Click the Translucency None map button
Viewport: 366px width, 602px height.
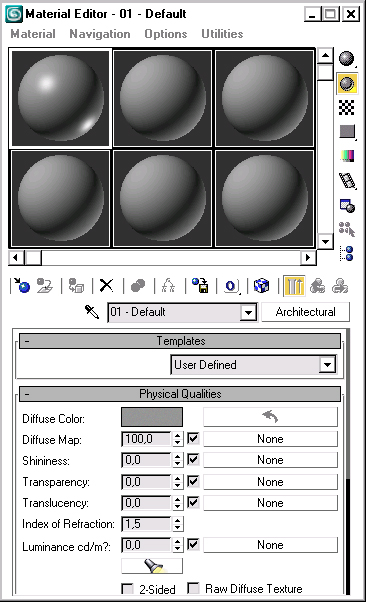[270, 503]
